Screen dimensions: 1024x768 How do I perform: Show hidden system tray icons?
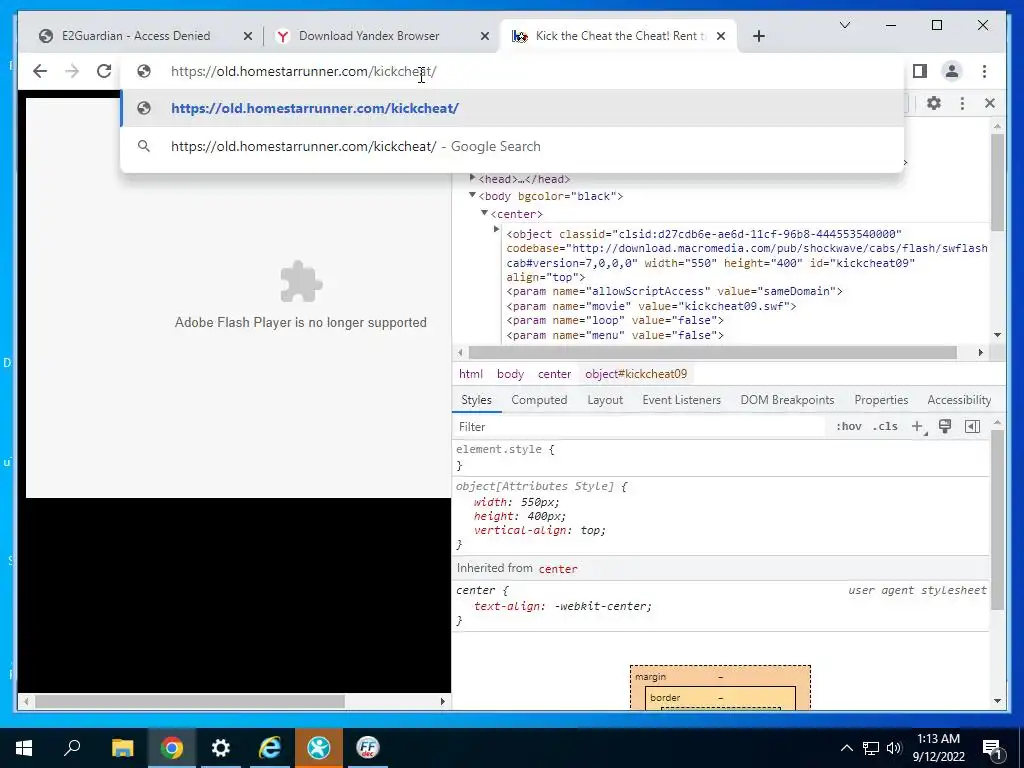(846, 748)
